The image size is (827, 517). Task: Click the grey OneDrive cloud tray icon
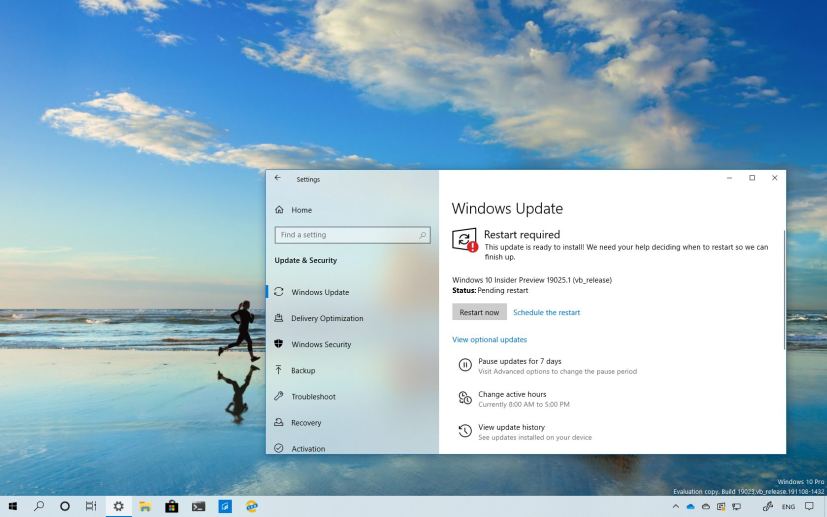pos(706,506)
